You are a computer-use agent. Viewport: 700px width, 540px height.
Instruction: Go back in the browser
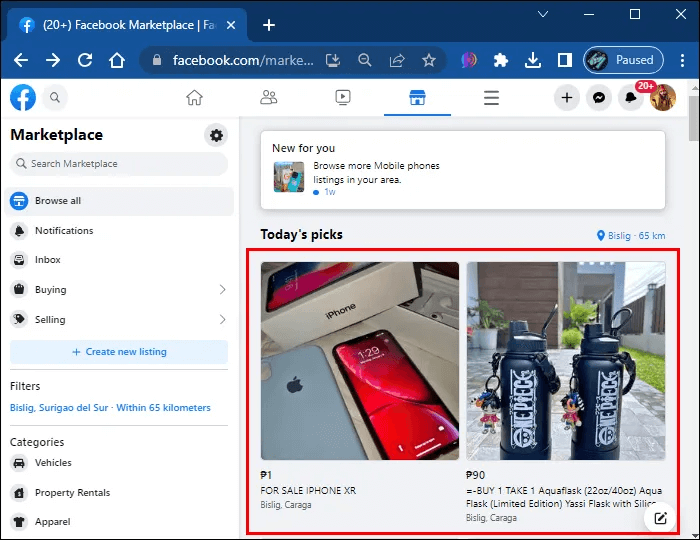[x=21, y=60]
